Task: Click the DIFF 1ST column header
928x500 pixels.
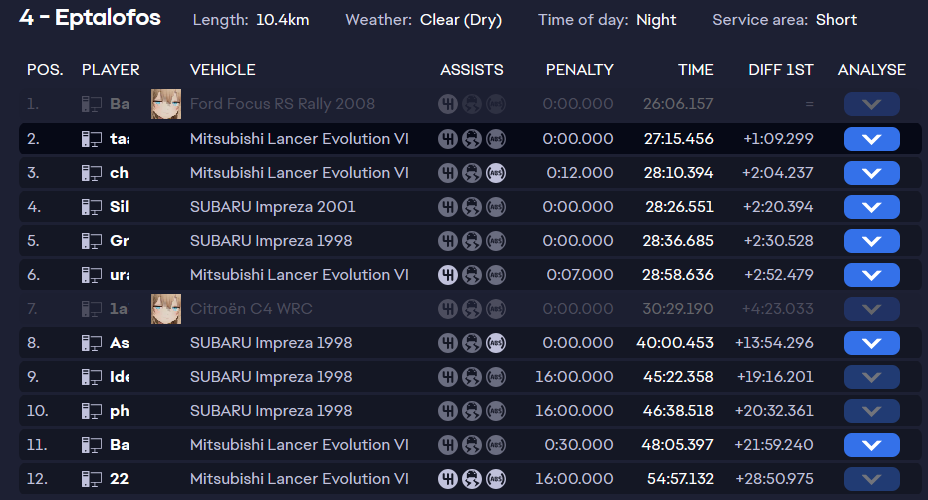Action: (x=781, y=70)
